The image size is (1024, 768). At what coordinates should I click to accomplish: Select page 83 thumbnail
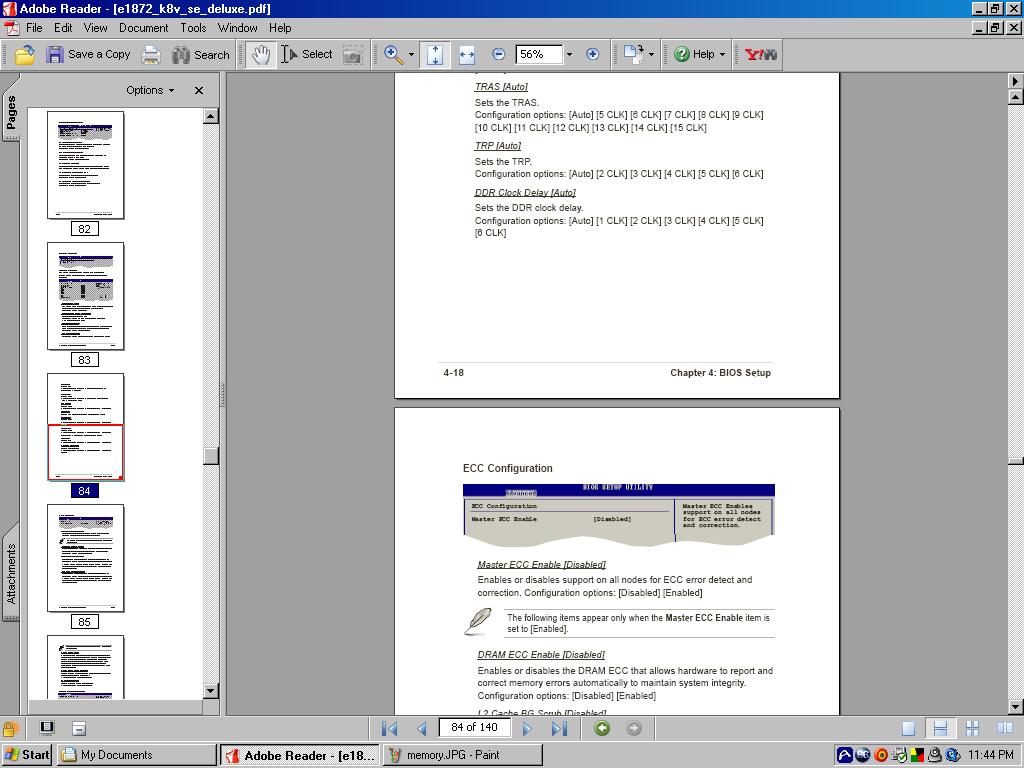(x=85, y=296)
